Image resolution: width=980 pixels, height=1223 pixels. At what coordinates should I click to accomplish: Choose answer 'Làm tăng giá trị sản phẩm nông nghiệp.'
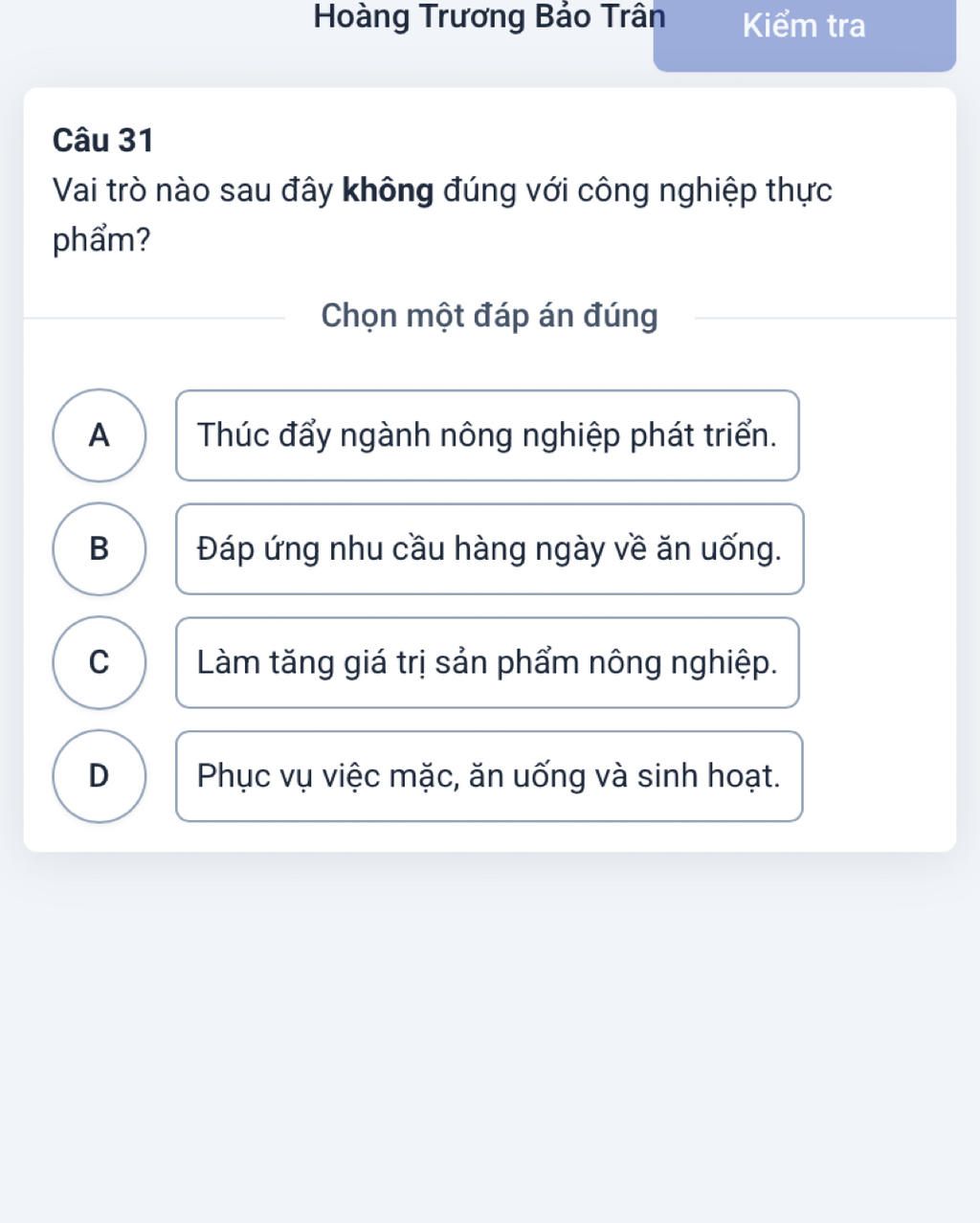(x=487, y=662)
